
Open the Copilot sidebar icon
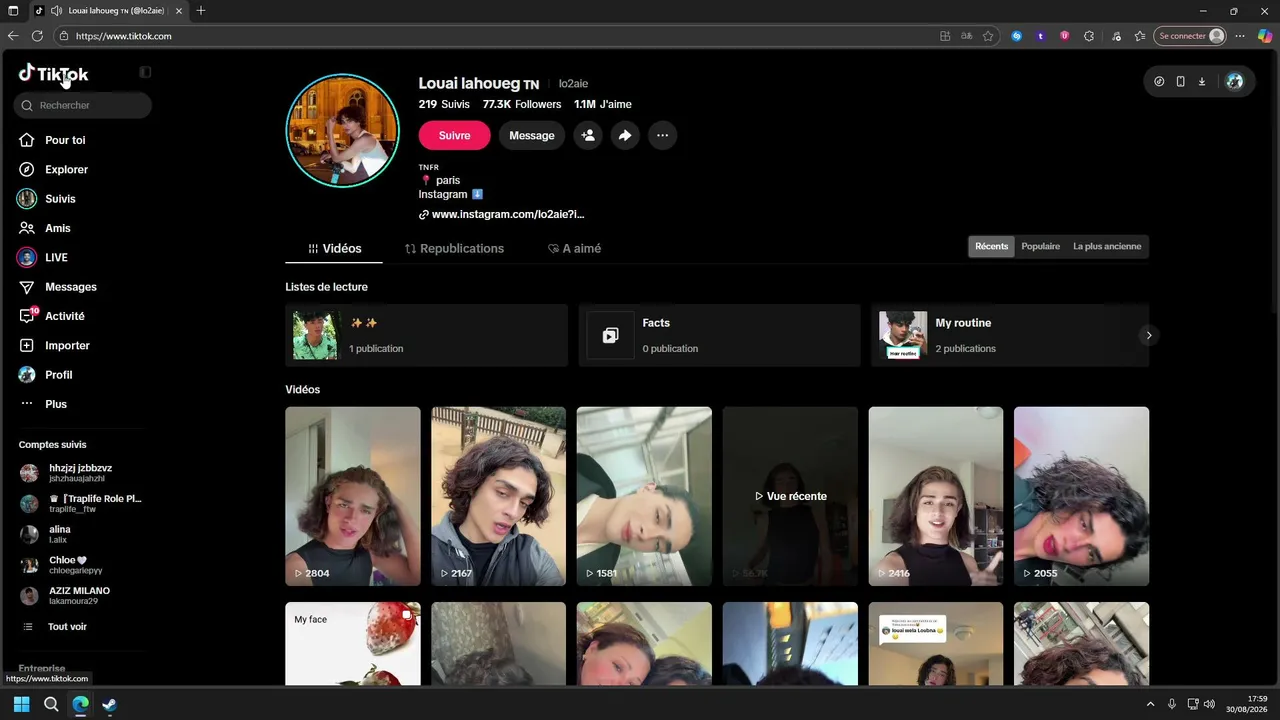1264,36
